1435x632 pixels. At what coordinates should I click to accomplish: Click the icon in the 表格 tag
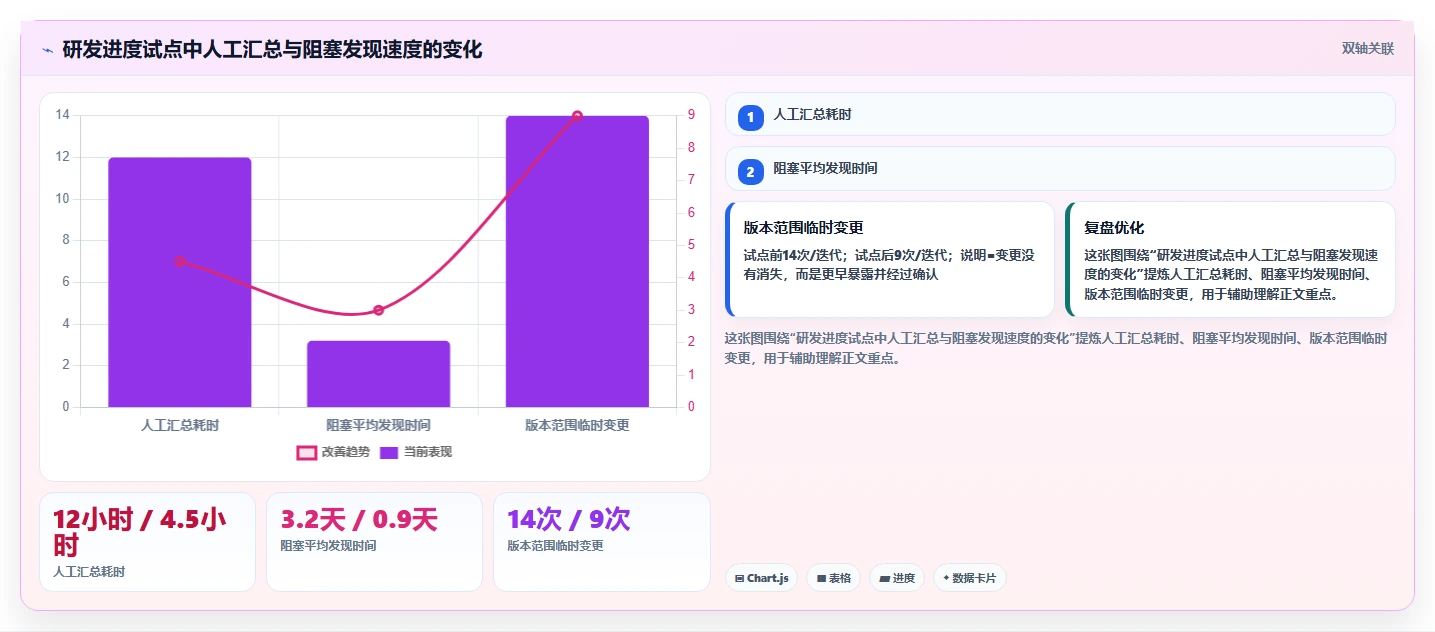pos(821,578)
